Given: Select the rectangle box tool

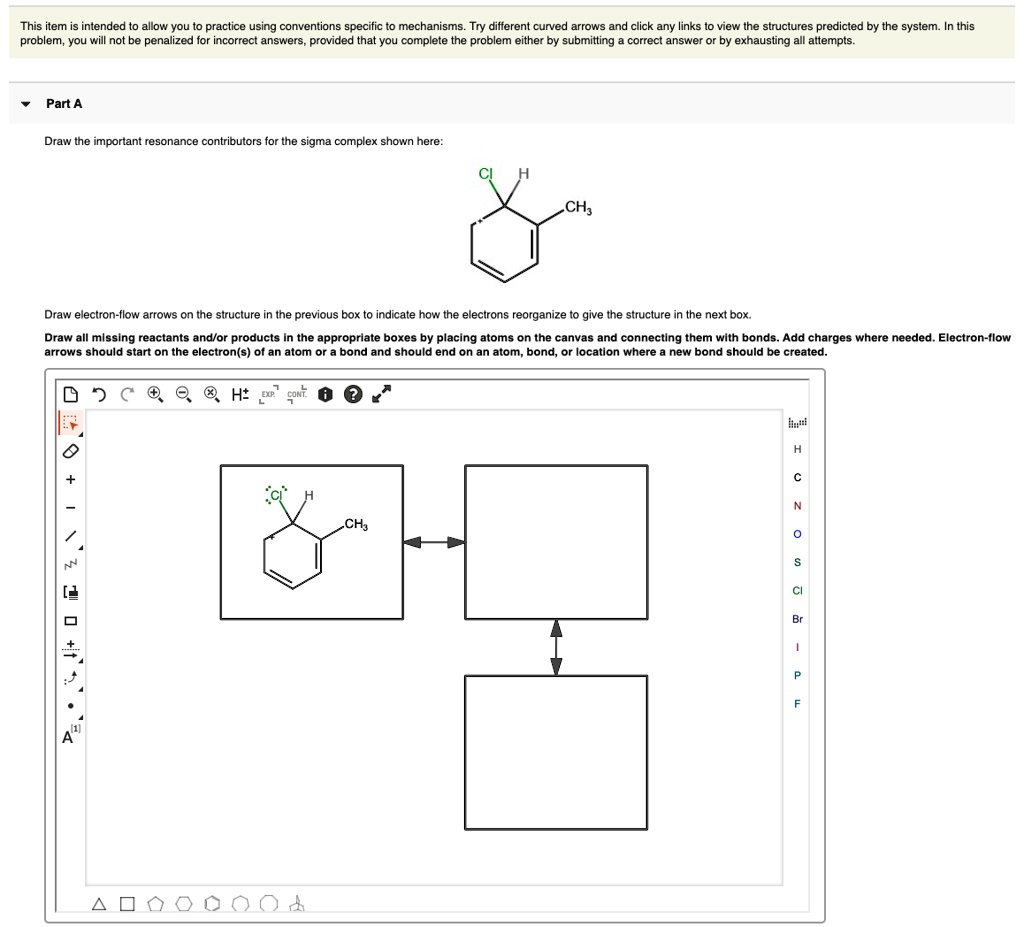Looking at the screenshot, I should pyautogui.click(x=71, y=621).
